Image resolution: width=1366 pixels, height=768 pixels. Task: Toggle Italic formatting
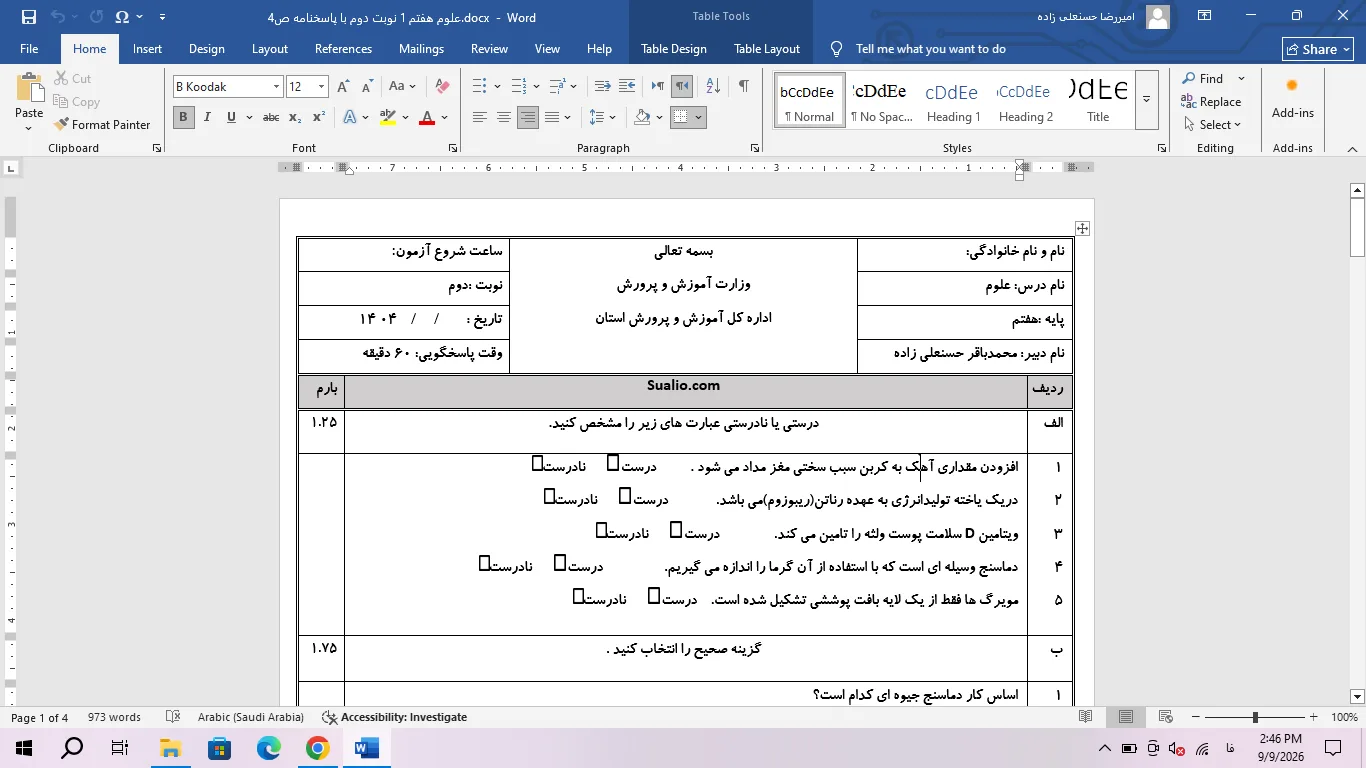click(207, 117)
